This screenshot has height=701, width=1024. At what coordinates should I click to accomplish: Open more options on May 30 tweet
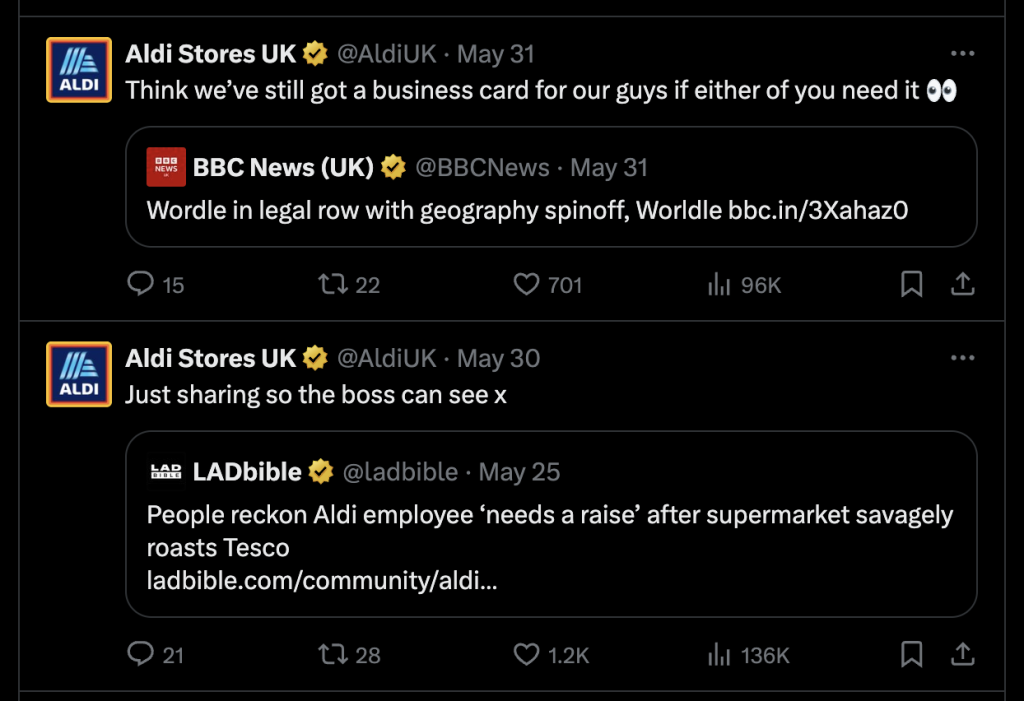point(962,358)
